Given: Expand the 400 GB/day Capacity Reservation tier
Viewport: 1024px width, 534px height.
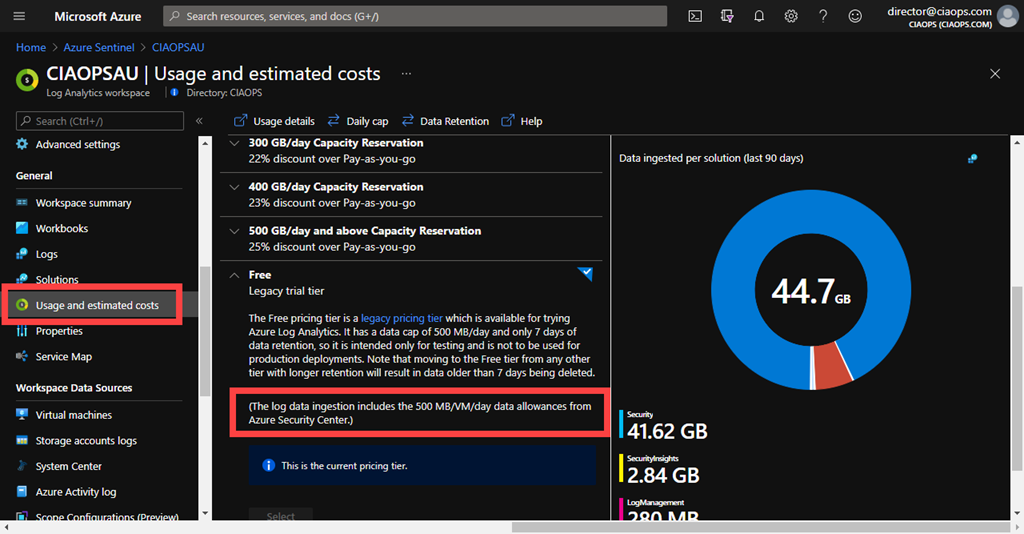Looking at the screenshot, I should pos(234,187).
